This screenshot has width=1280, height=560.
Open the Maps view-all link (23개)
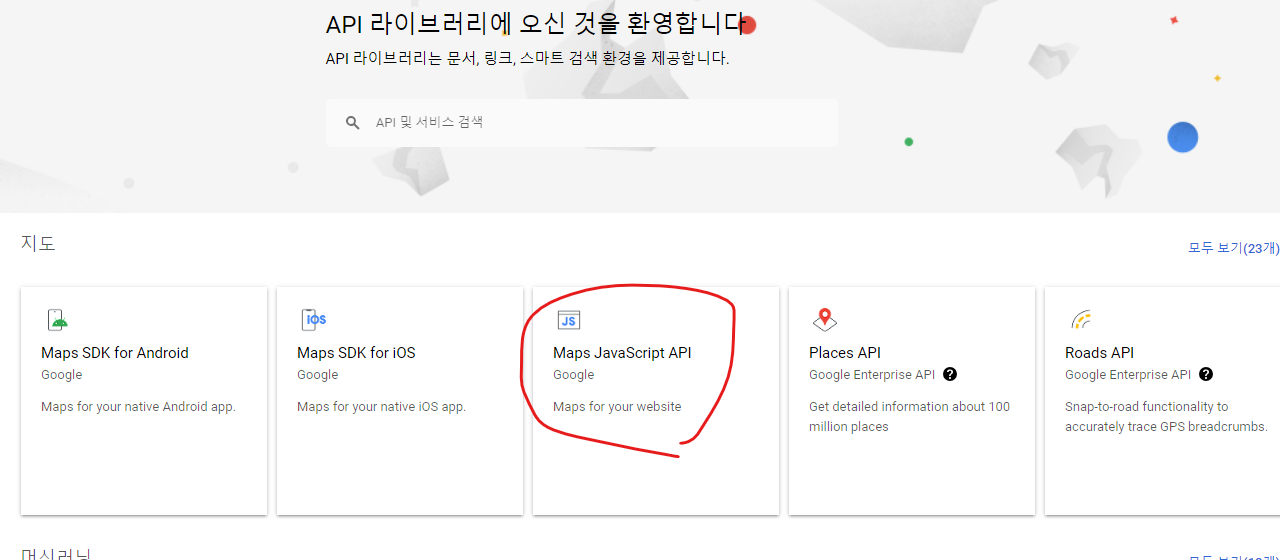pos(1233,248)
